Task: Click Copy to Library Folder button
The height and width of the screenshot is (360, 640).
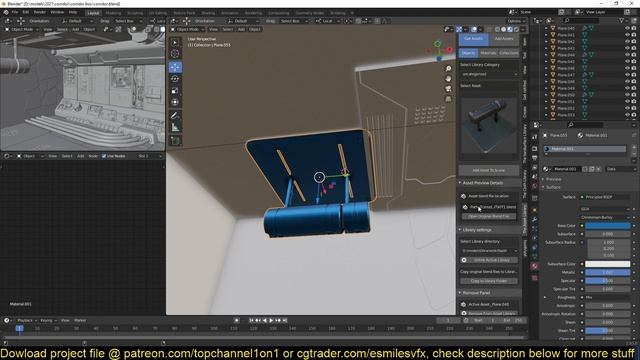Action: tap(489, 281)
